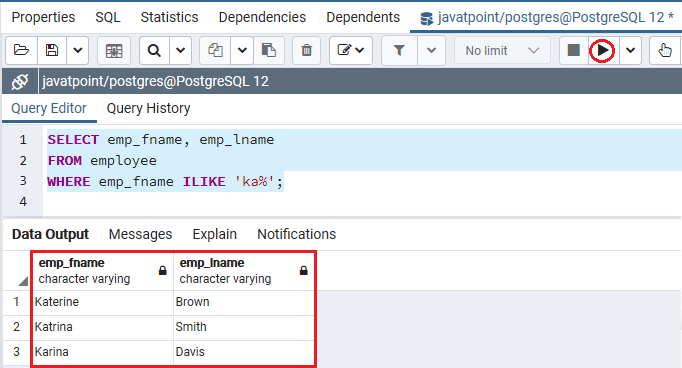This screenshot has height=368, width=682.
Task: Click the SELECT line in the query editor
Action: click(161, 140)
